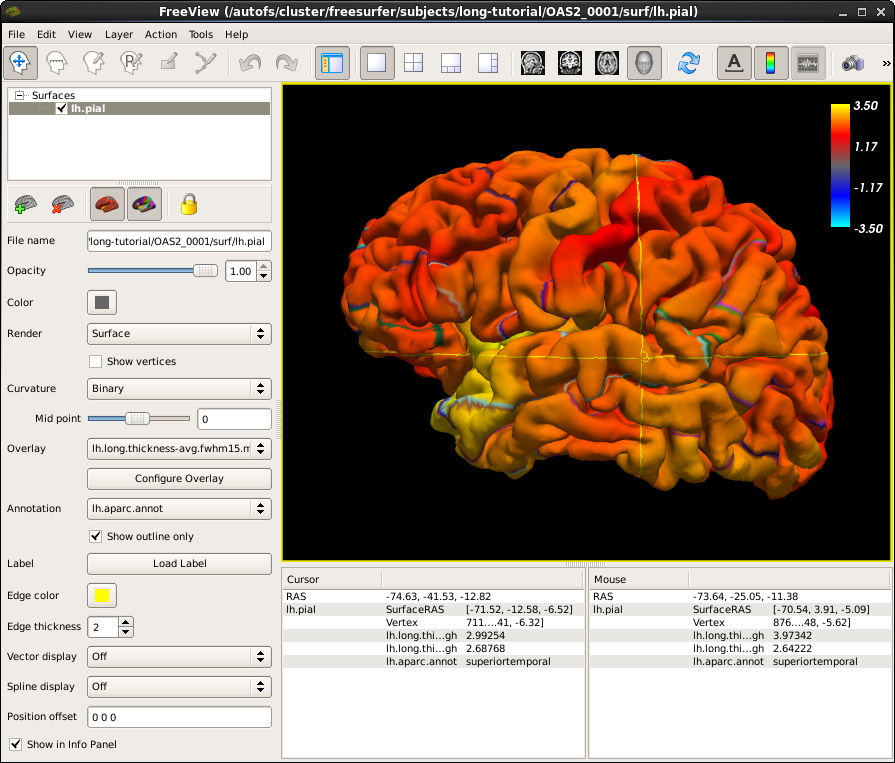Enable the Show vertices checkbox
The image size is (895, 763).
(x=96, y=361)
